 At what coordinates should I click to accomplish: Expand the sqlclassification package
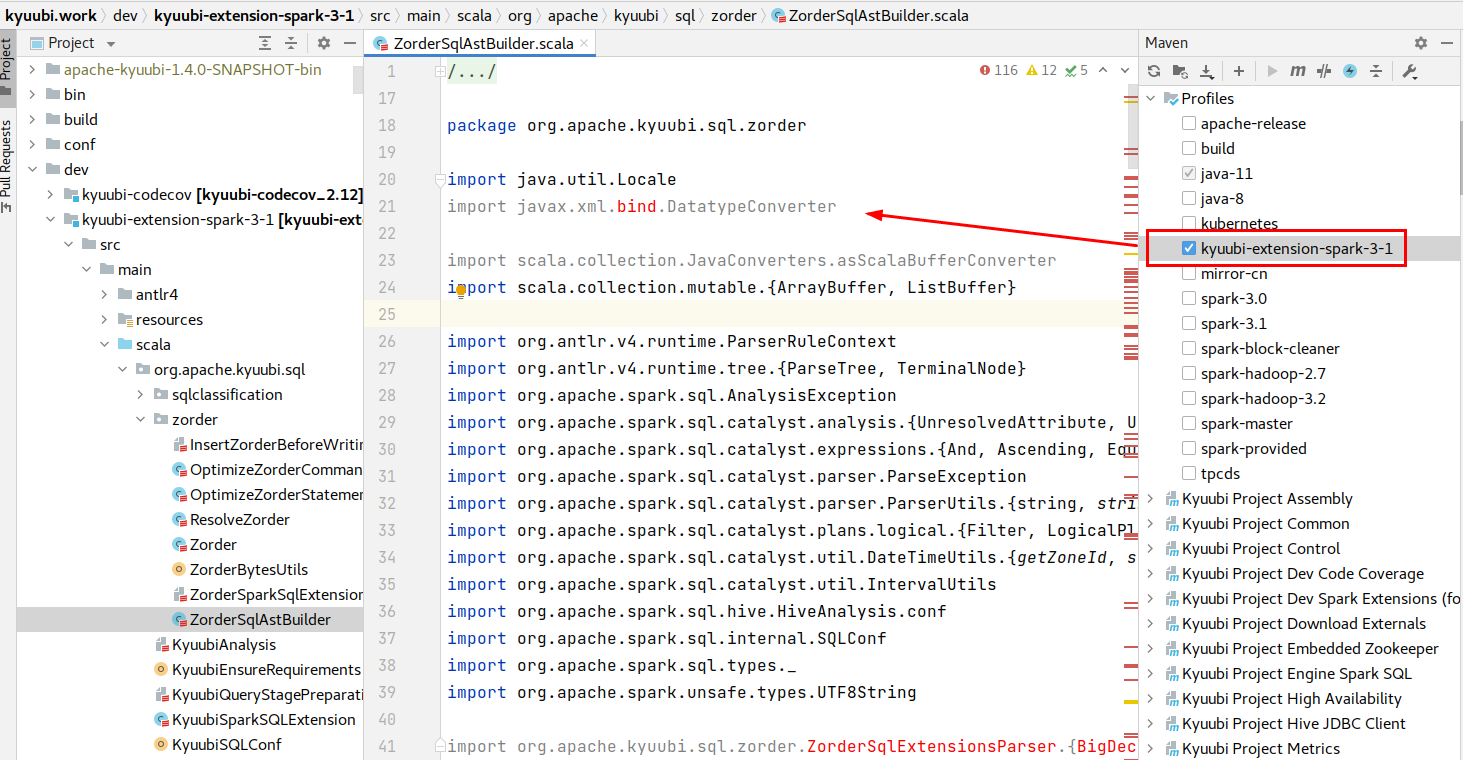point(142,394)
